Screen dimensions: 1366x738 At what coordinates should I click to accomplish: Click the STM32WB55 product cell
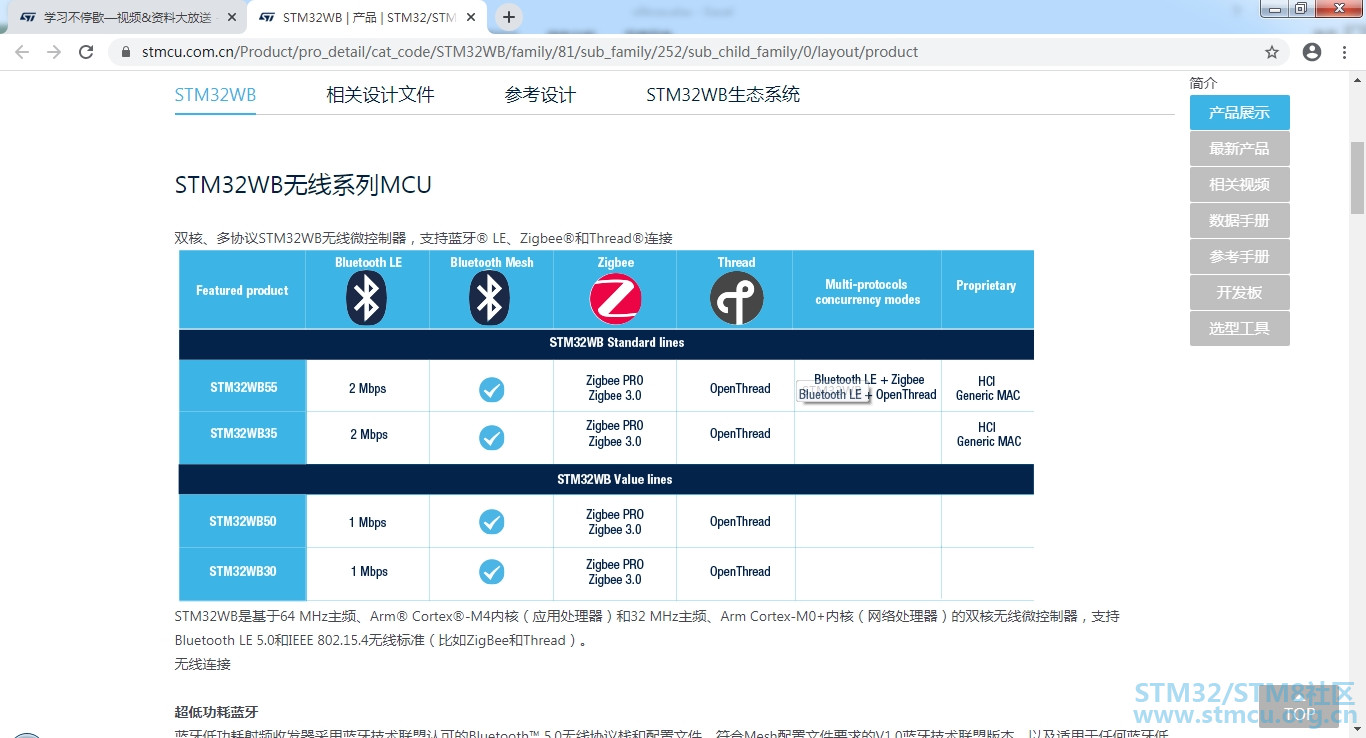coord(243,388)
